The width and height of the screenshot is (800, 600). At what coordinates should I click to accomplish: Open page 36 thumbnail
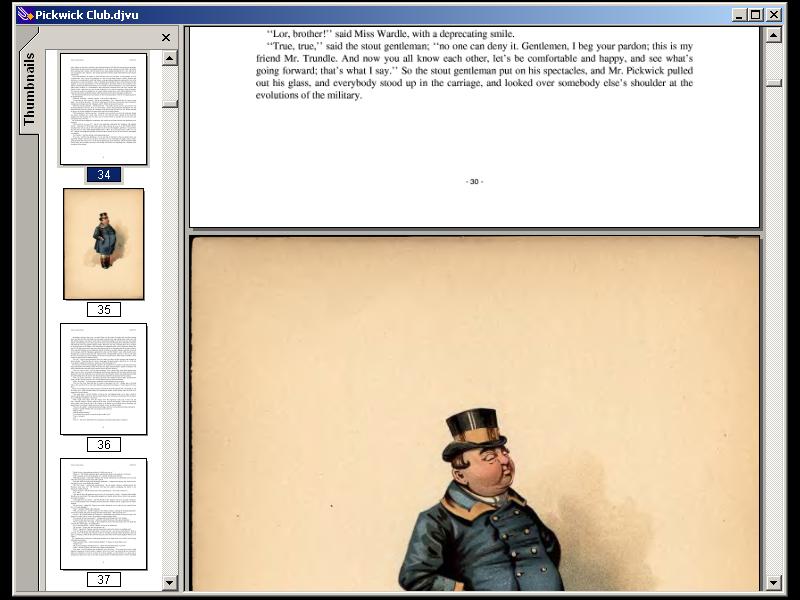coord(104,379)
